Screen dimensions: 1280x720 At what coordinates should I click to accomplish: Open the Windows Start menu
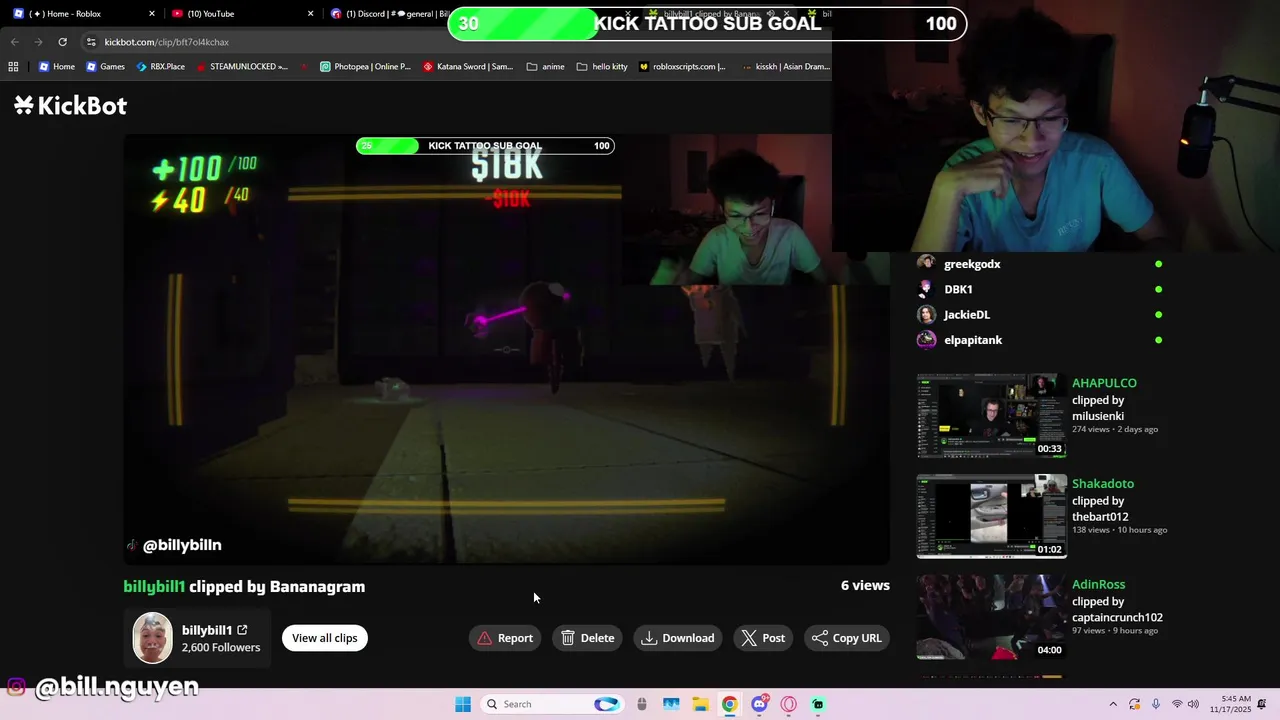click(463, 704)
